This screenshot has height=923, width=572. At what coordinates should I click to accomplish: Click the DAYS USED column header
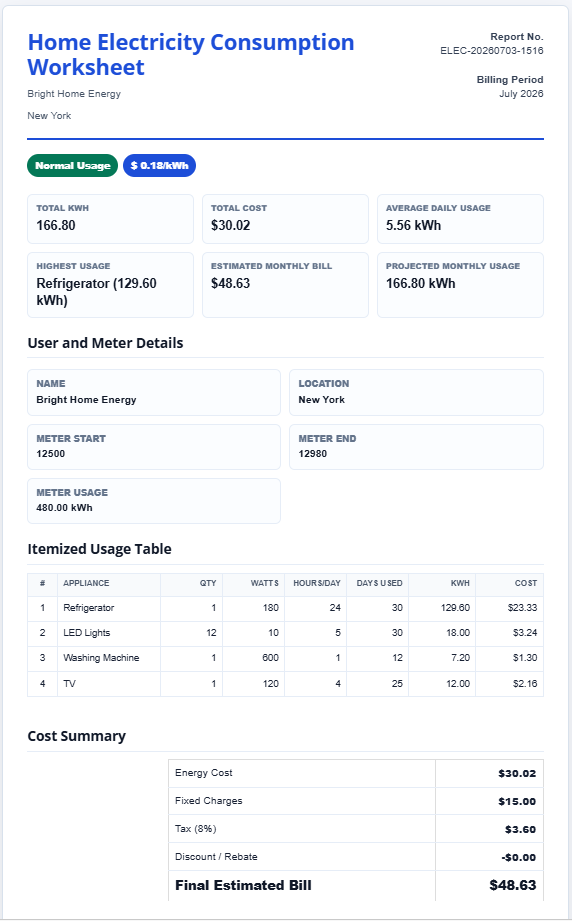[380, 583]
